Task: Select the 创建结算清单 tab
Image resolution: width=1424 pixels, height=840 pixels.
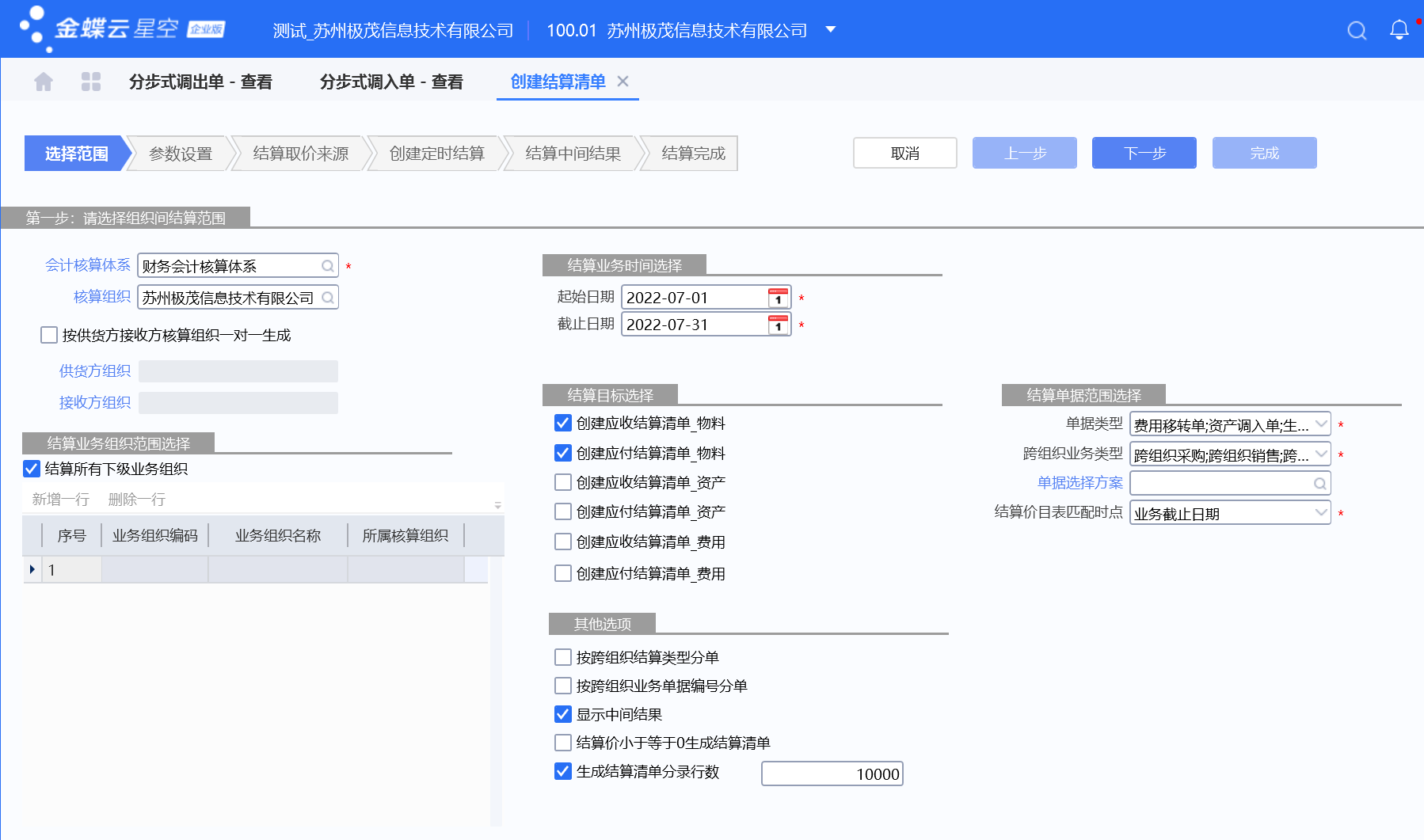Action: 558,82
